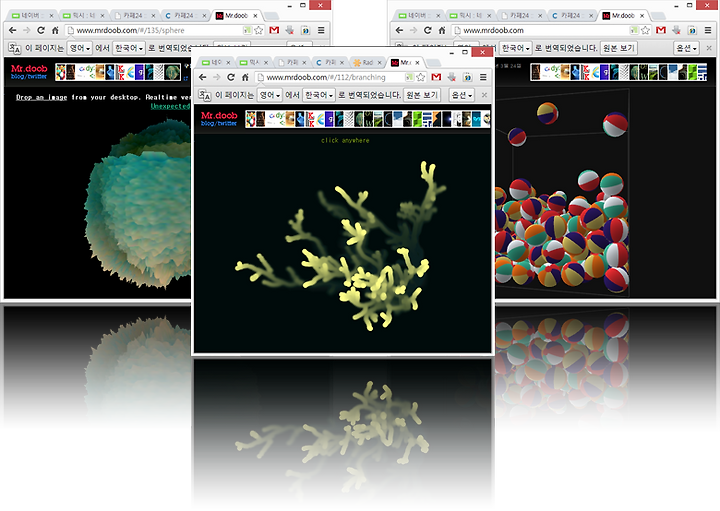Click 원본 보기 button in beach balls window

619,48
